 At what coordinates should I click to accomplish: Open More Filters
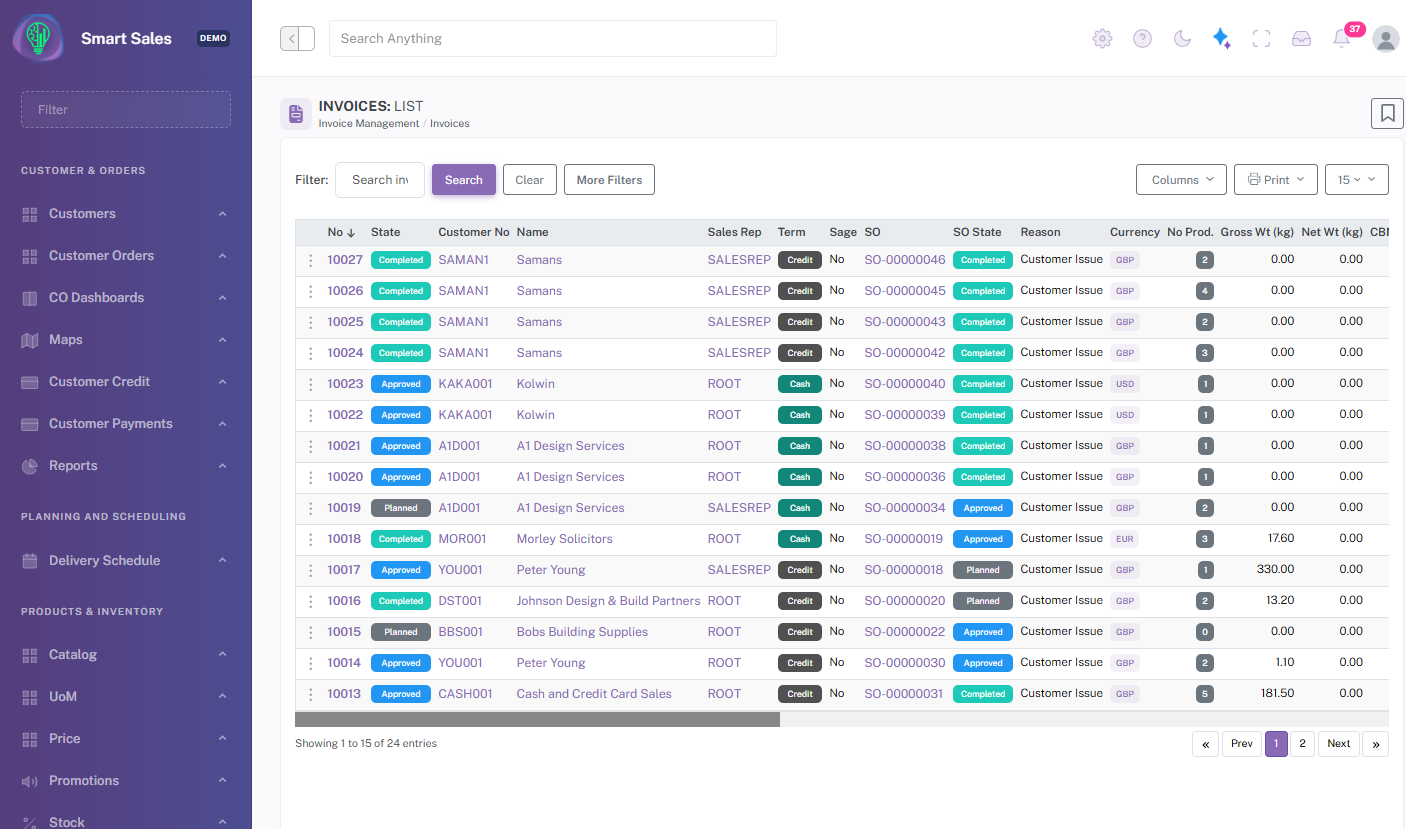pyautogui.click(x=610, y=180)
